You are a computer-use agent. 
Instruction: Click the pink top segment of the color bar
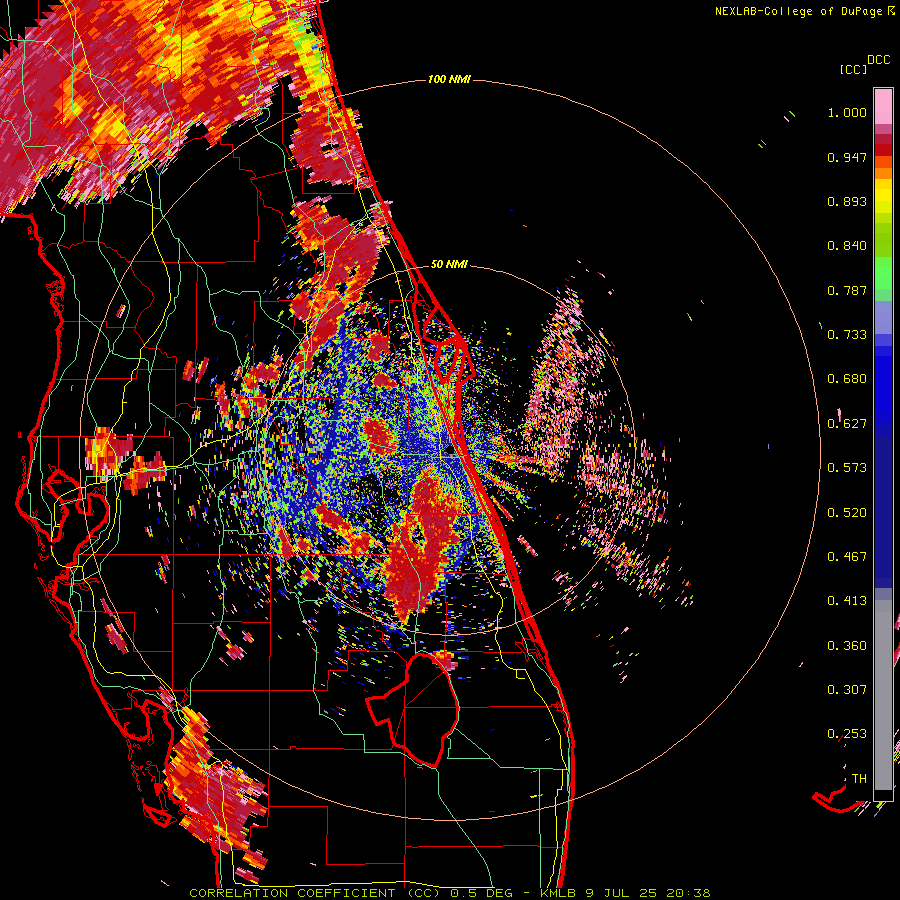[883, 106]
